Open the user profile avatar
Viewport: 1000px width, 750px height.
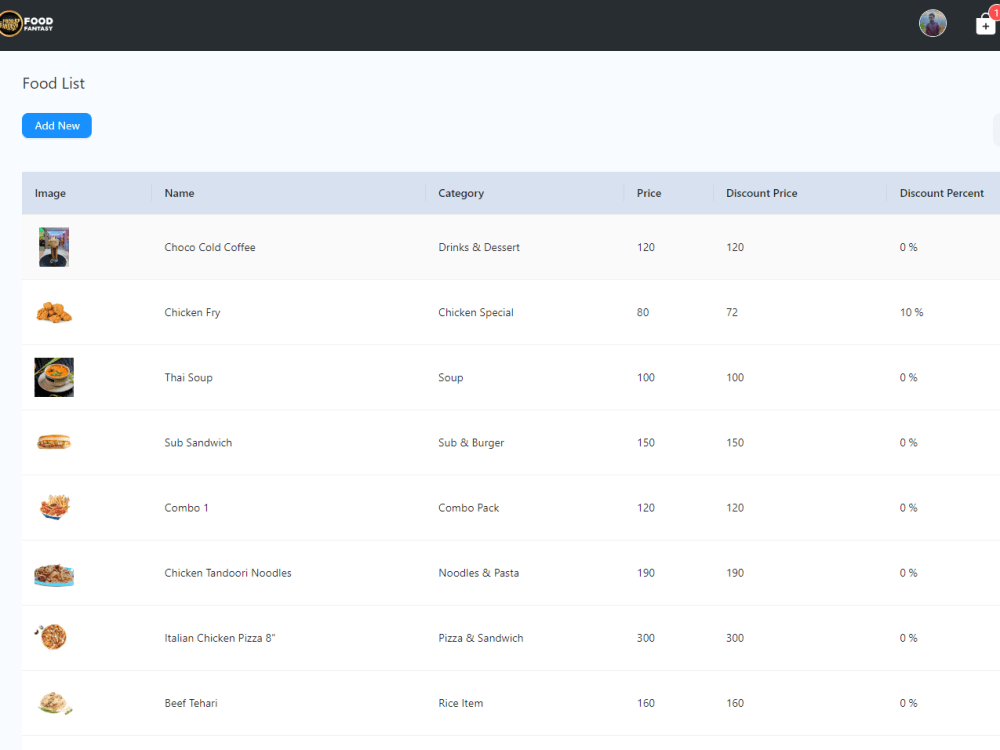932,24
